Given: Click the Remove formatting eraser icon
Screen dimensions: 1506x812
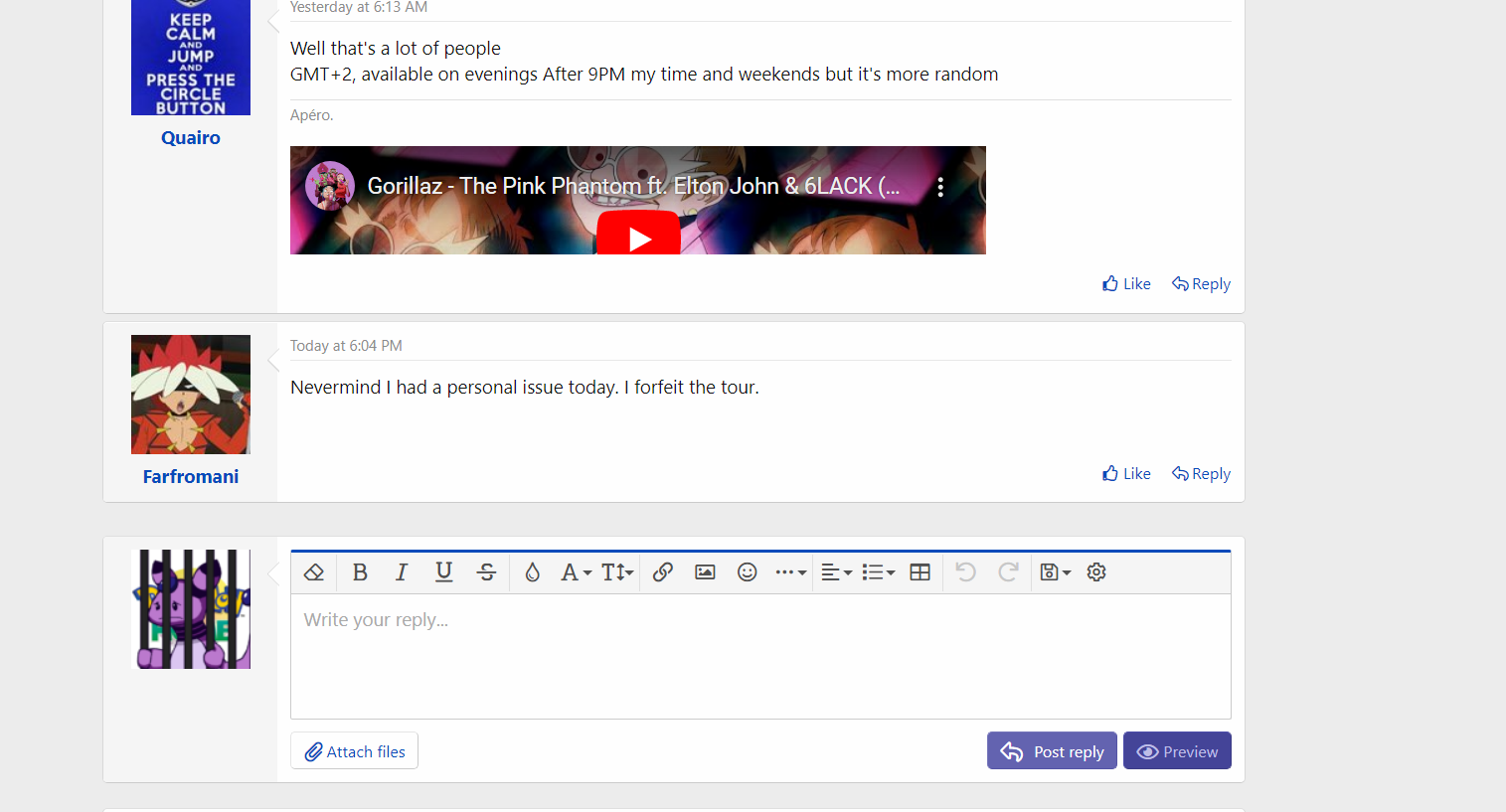Looking at the screenshot, I should pyautogui.click(x=314, y=572).
